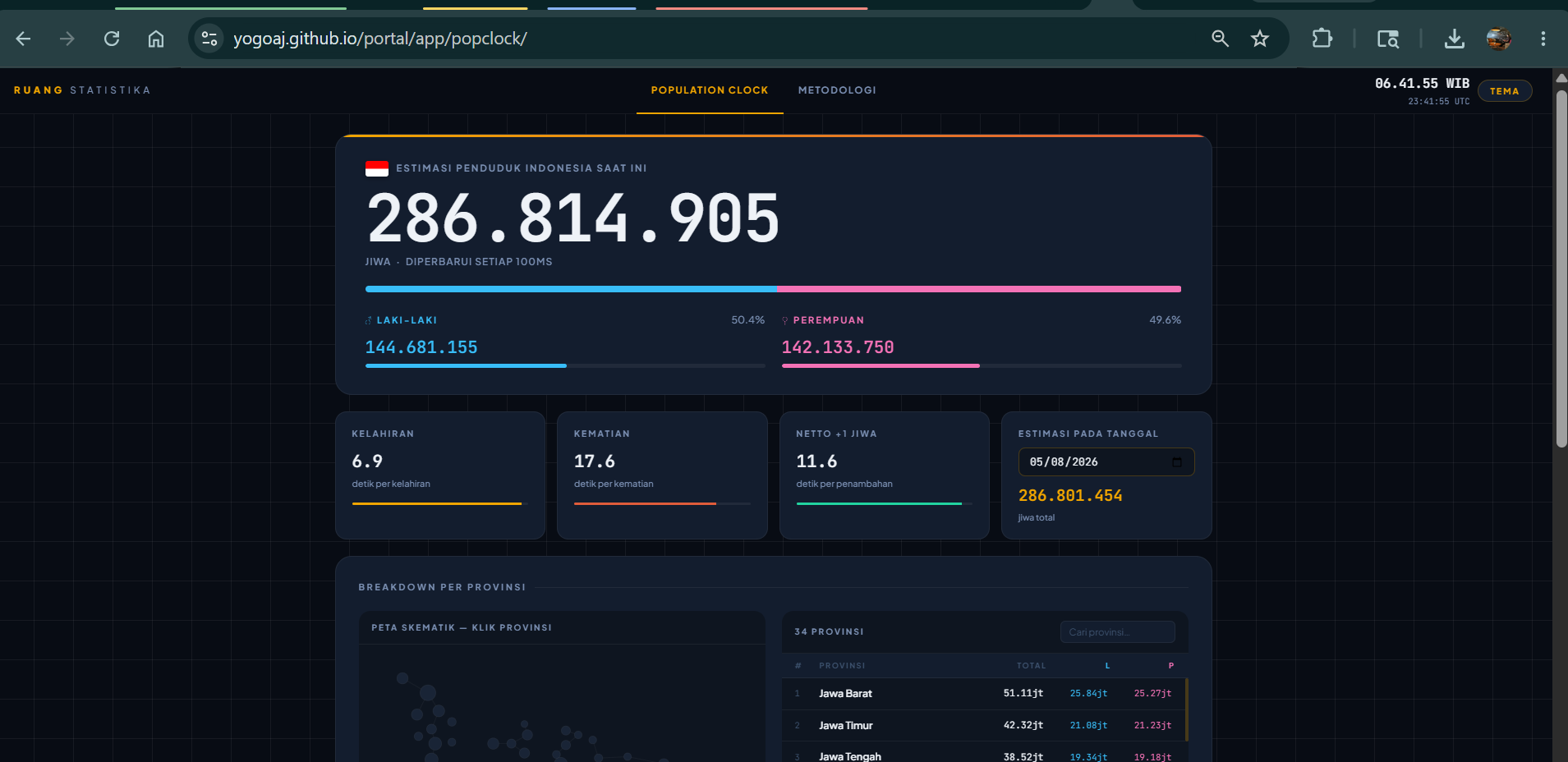Go back to the previous page
1568x762 pixels.
click(x=23, y=39)
